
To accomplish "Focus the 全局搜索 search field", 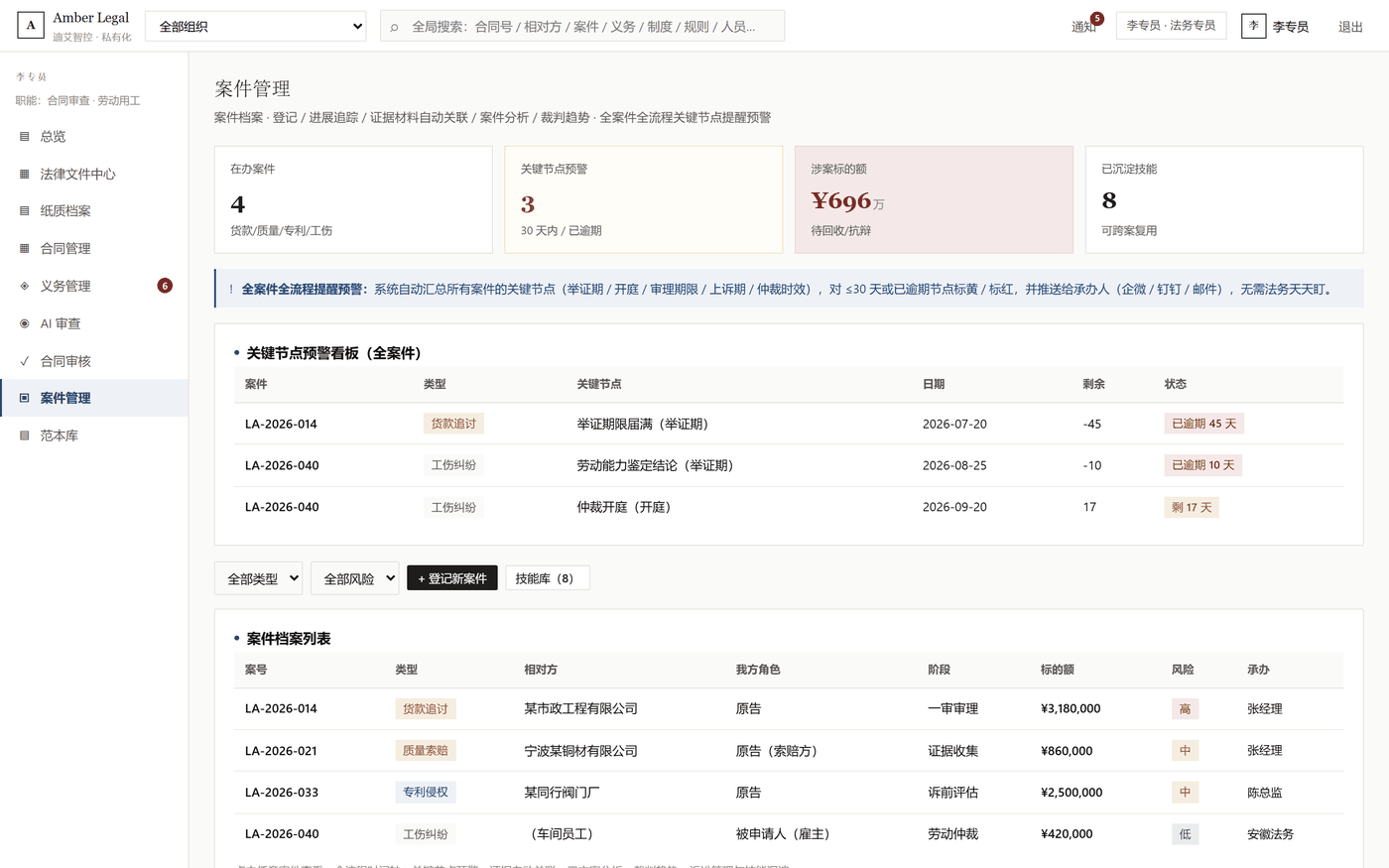I will (x=582, y=26).
